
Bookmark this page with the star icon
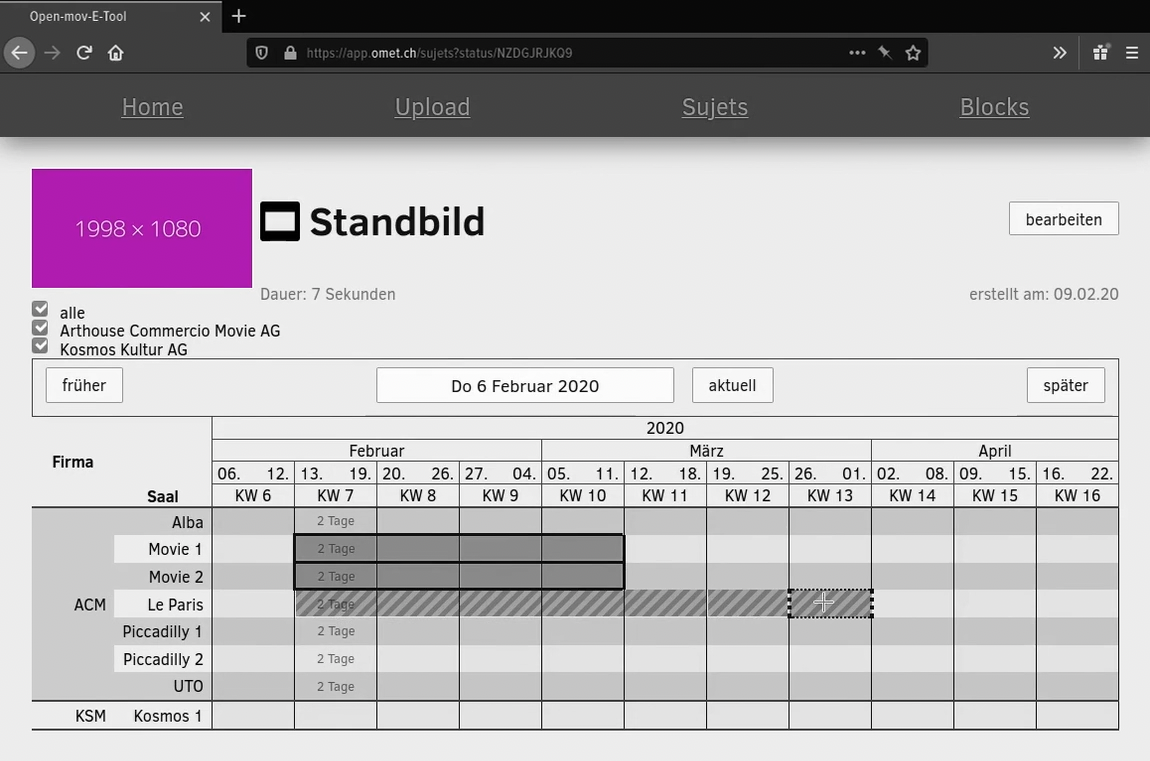pyautogui.click(x=913, y=53)
